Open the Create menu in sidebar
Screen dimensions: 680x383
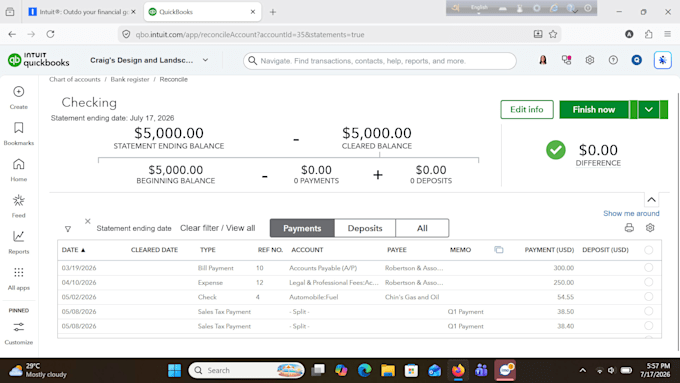tap(19, 98)
